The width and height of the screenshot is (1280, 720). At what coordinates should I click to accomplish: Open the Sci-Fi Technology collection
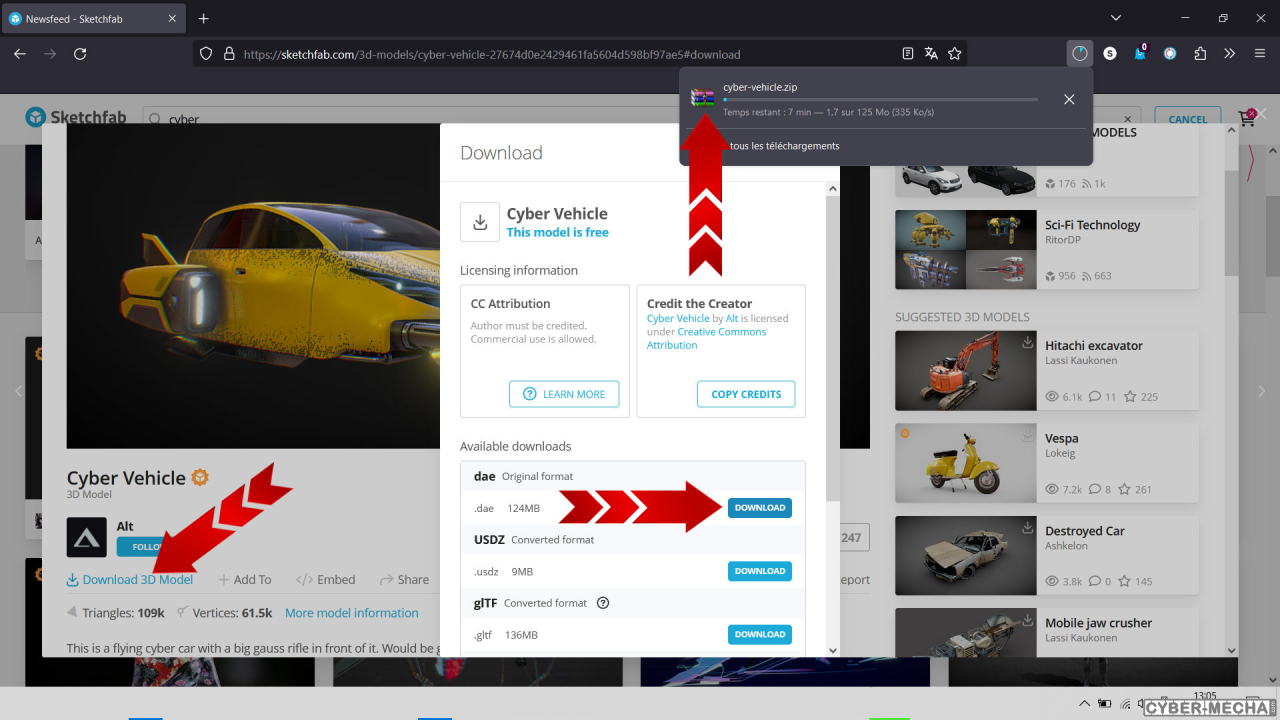[x=1046, y=250]
